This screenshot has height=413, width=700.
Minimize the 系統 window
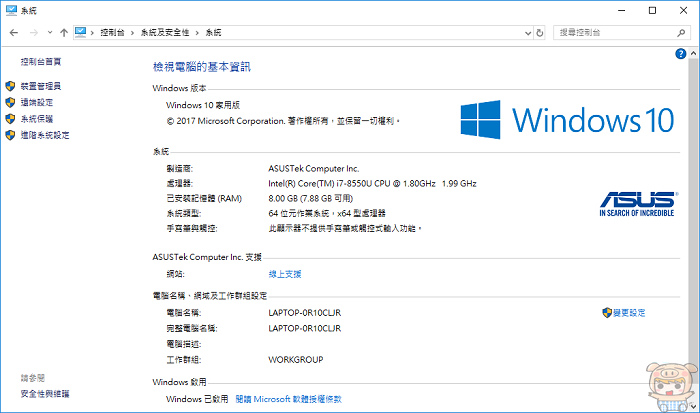pos(621,10)
